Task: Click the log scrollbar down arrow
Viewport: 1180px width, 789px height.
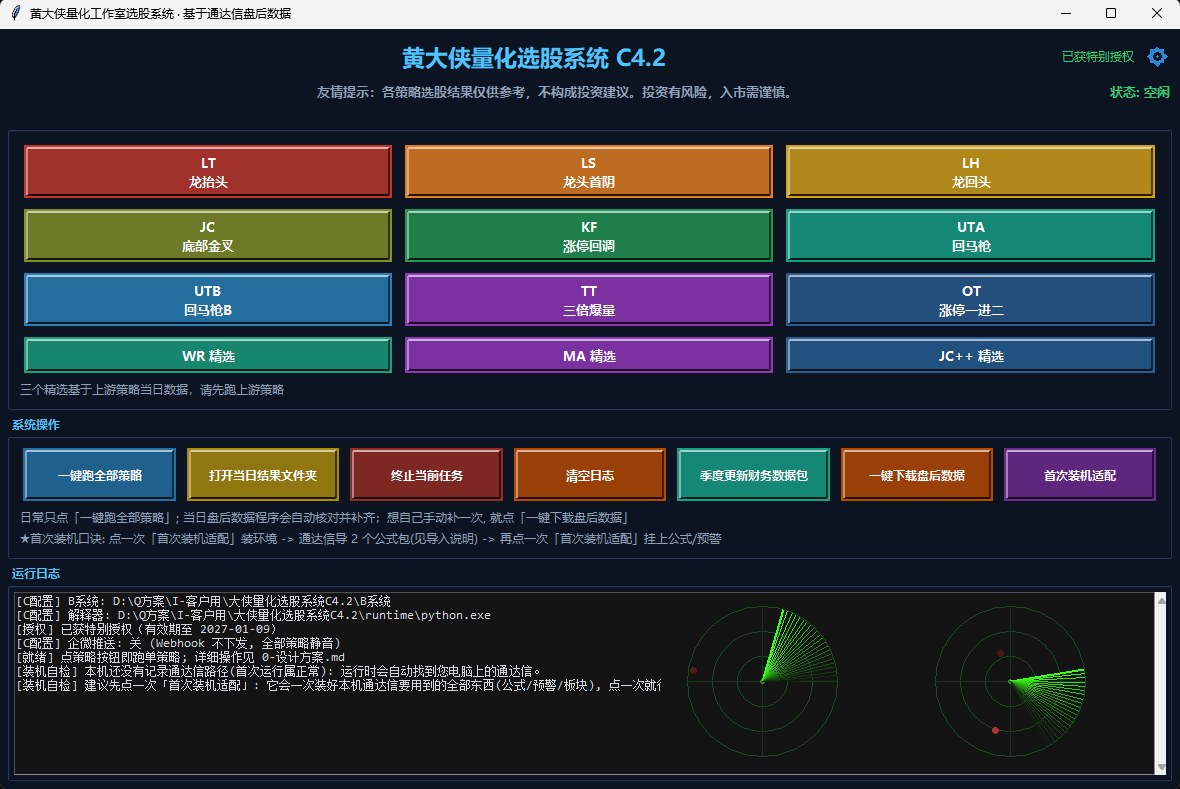Action: 1160,767
